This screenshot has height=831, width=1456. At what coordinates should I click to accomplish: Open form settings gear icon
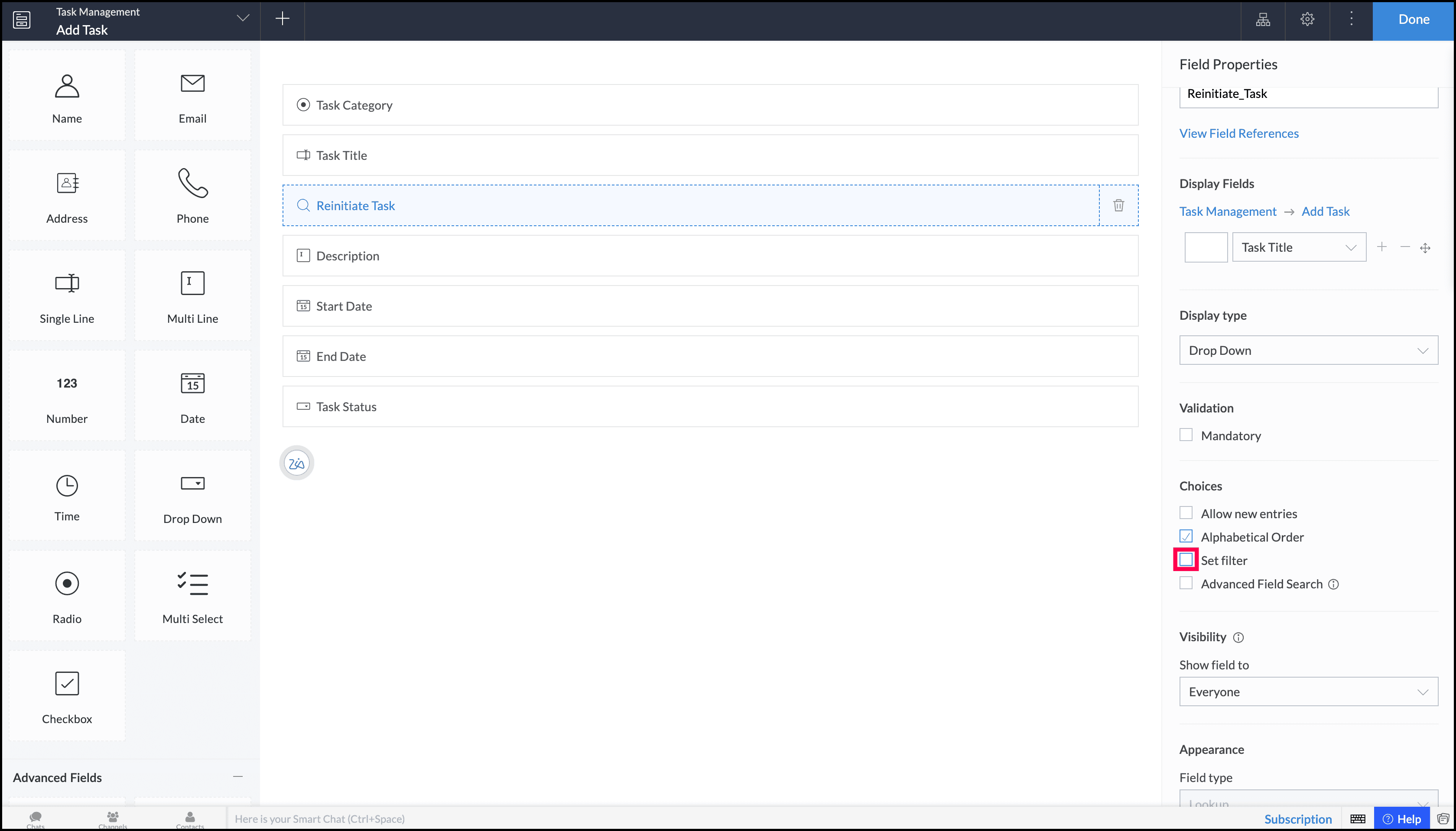pyautogui.click(x=1307, y=19)
